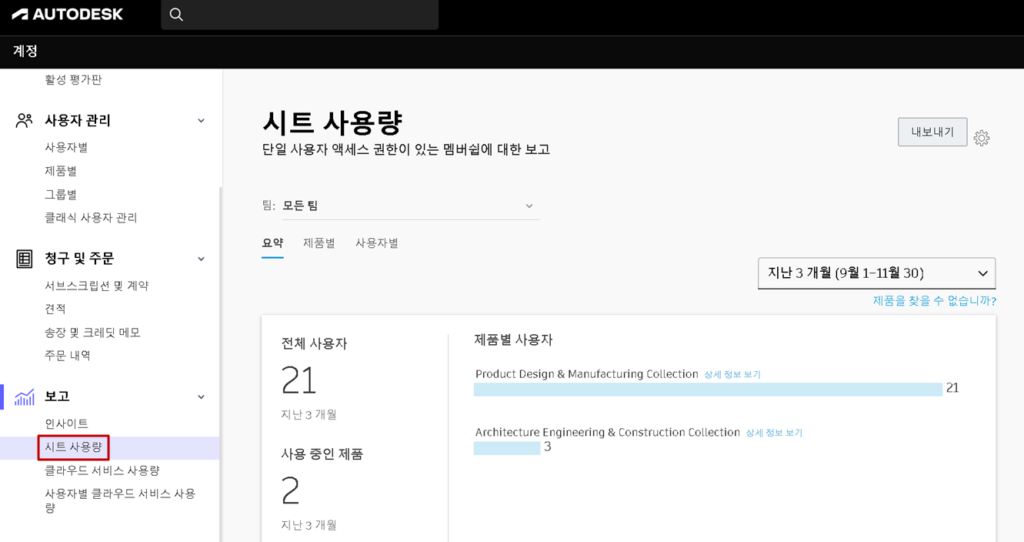Click the 청구 및 주문 list icon
This screenshot has width=1024, height=542.
click(24, 259)
